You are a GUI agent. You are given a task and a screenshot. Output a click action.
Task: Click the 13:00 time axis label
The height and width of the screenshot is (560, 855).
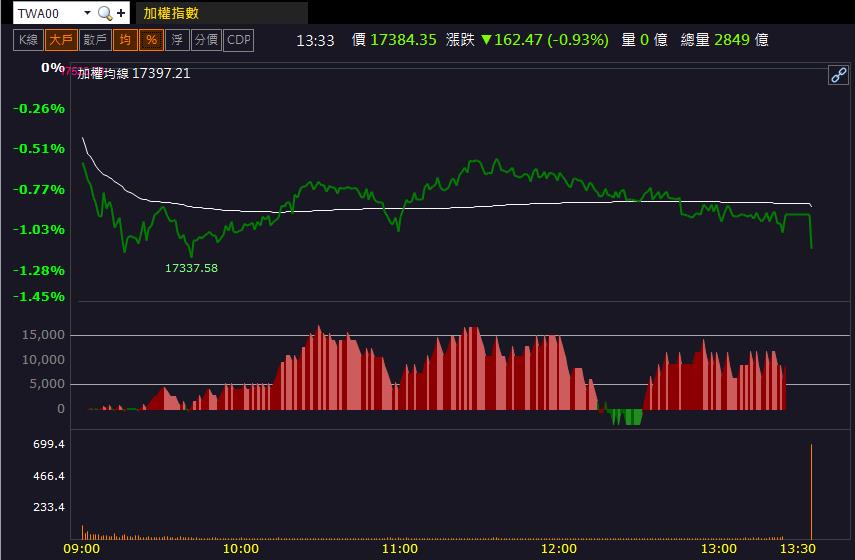719,549
